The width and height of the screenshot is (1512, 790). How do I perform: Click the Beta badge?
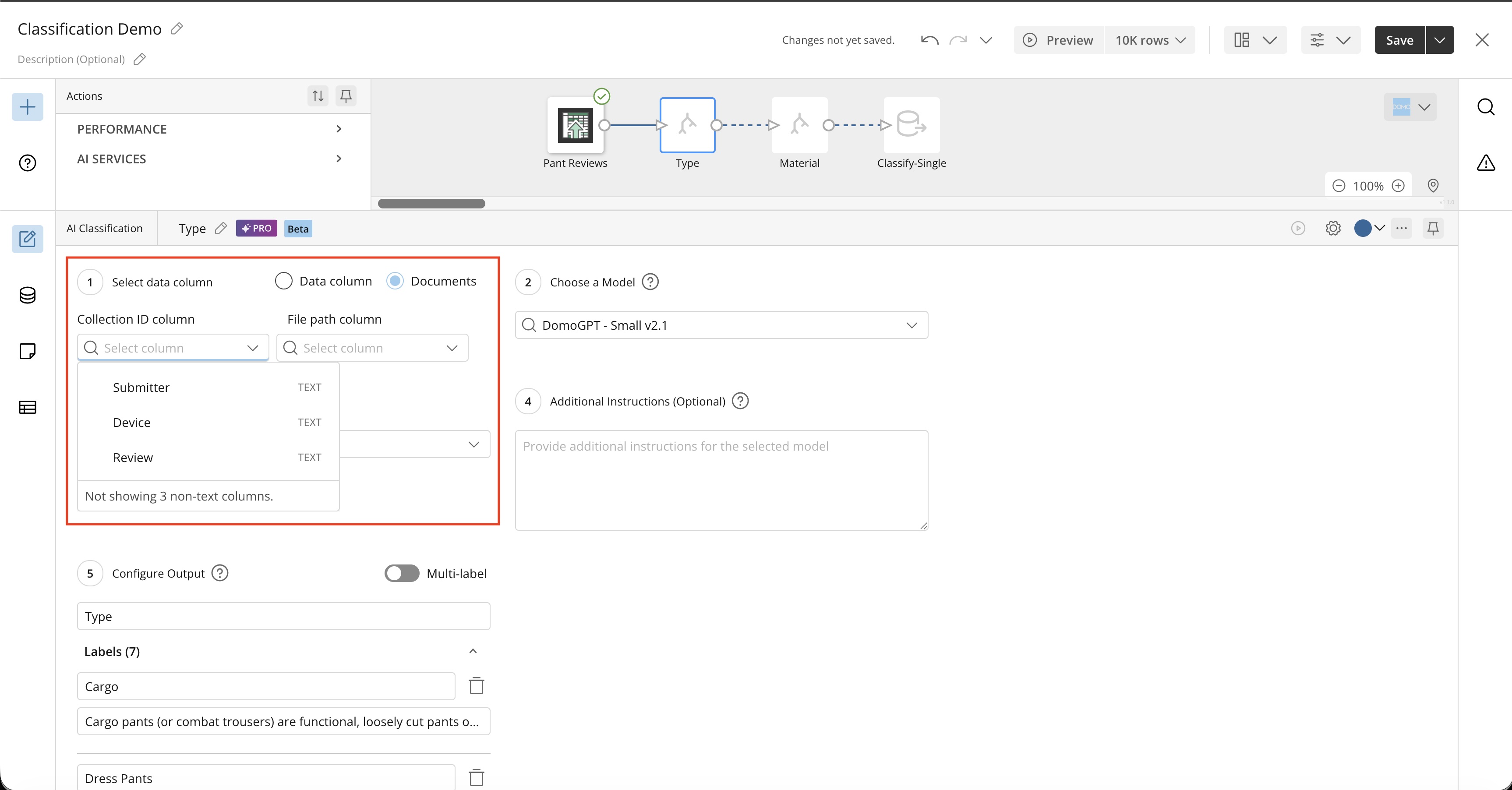[298, 228]
